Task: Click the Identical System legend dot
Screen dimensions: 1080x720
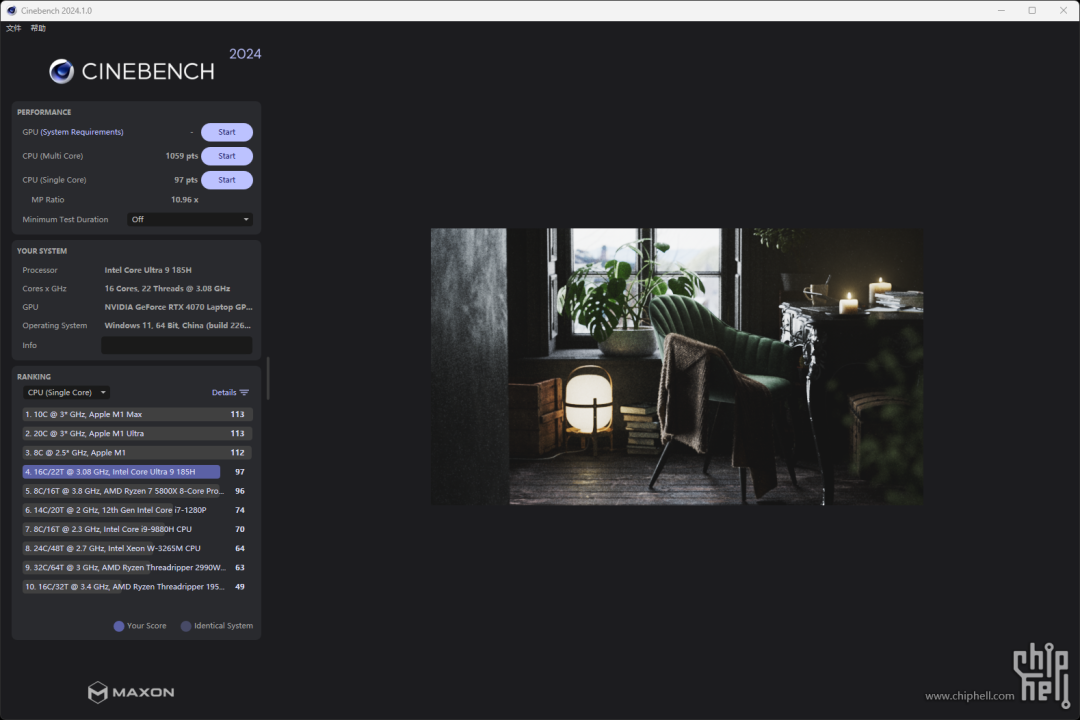Action: coord(186,626)
